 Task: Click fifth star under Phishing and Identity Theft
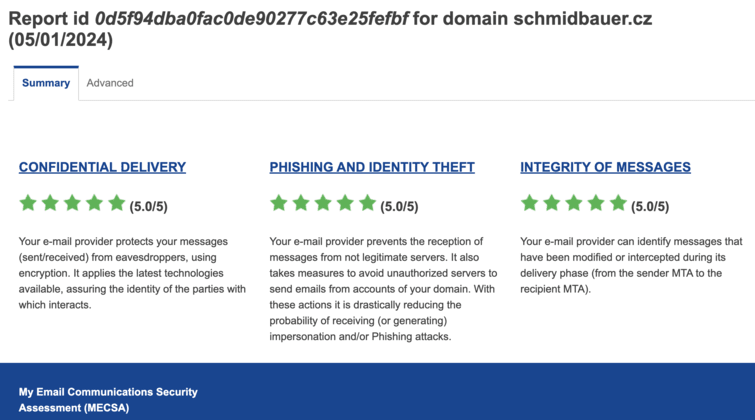click(x=367, y=203)
